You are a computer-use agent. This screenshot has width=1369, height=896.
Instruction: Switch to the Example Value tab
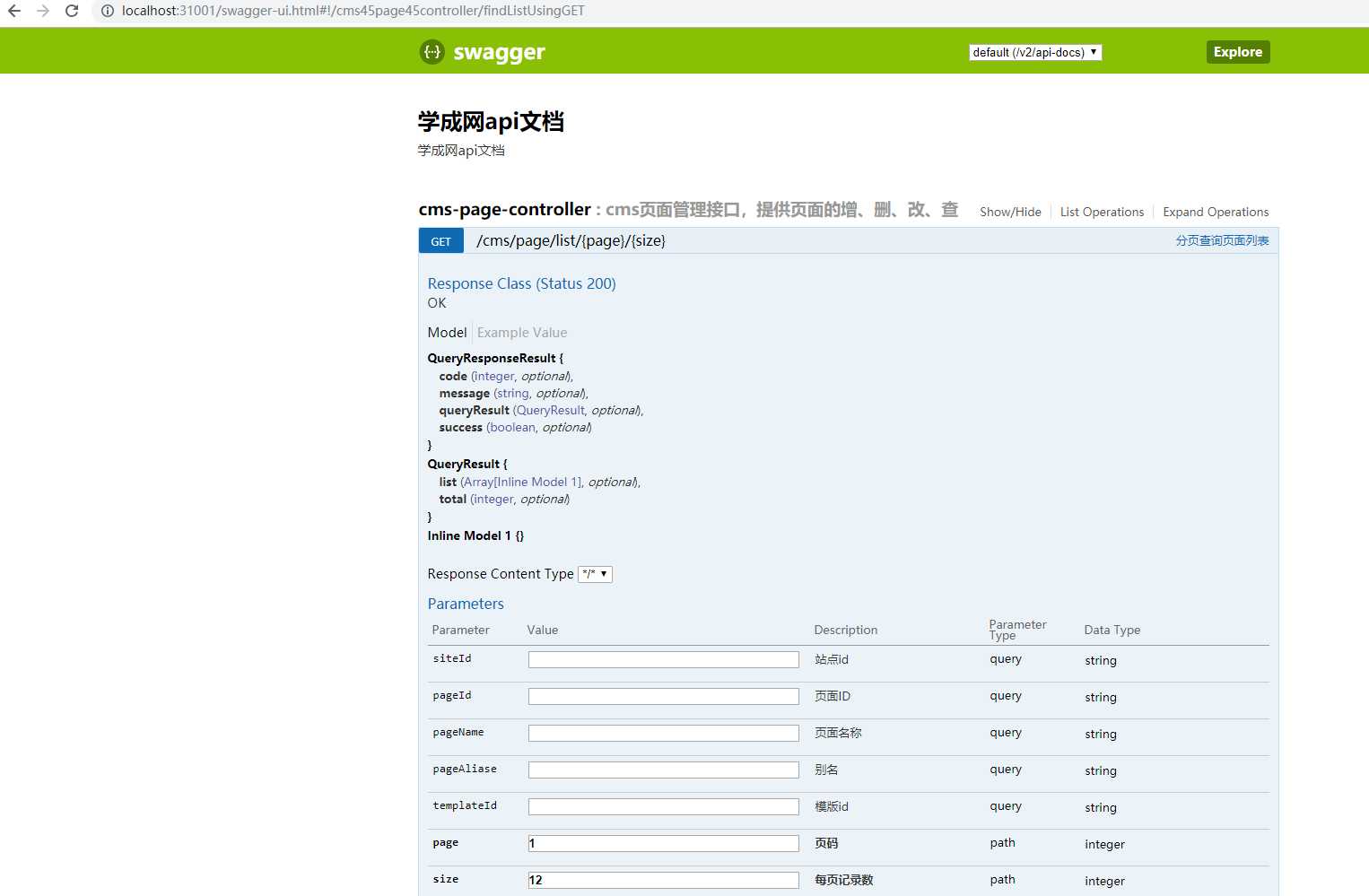click(522, 332)
